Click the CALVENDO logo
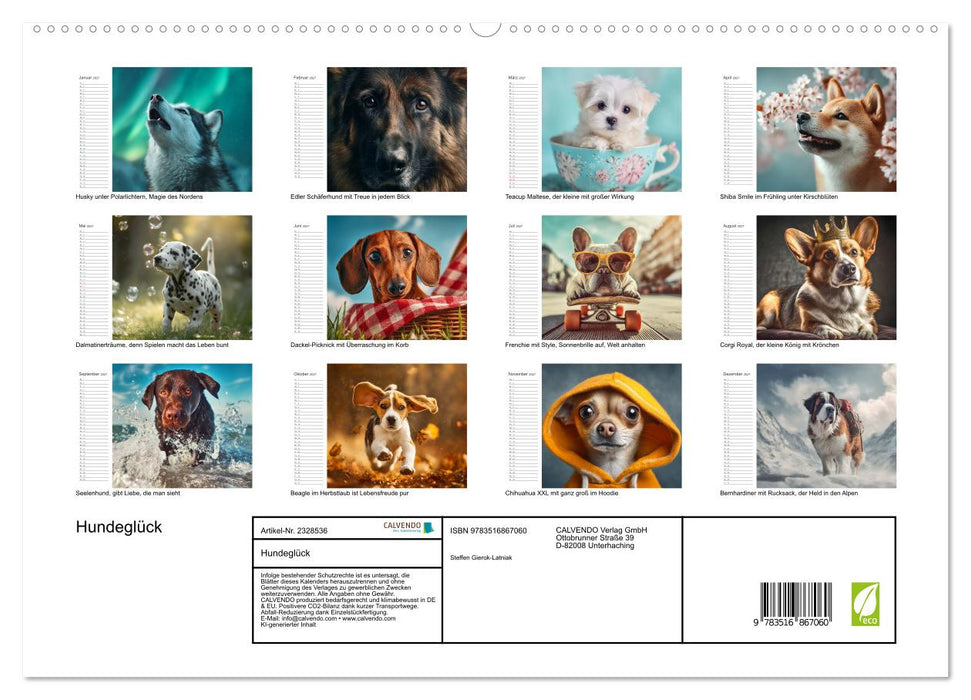 [409, 527]
